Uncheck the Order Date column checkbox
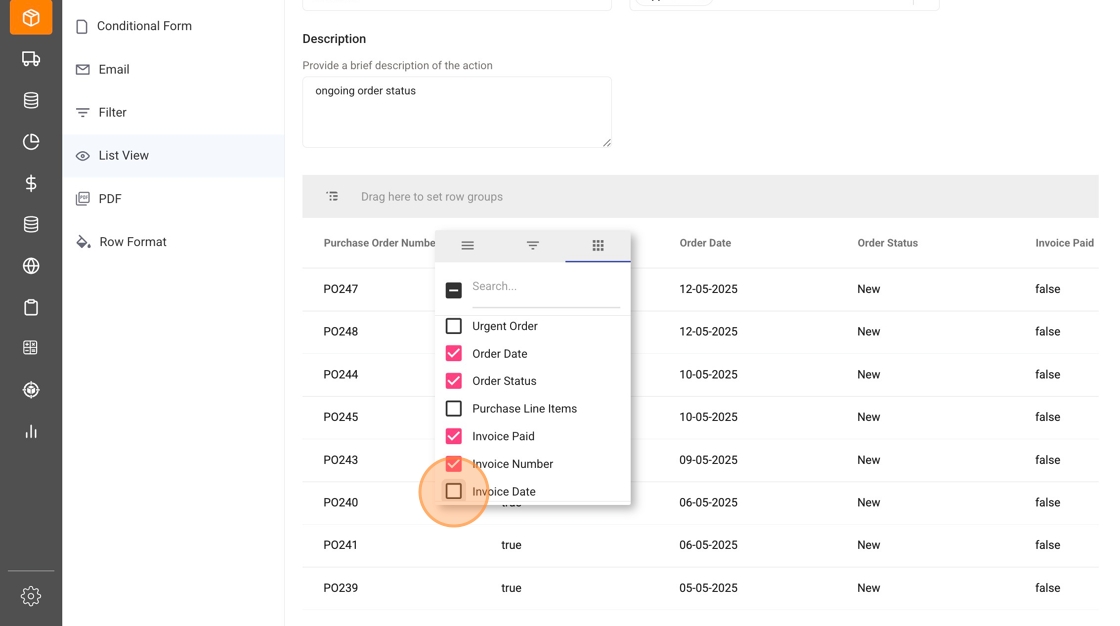This screenshot has width=1120, height=626. (454, 354)
